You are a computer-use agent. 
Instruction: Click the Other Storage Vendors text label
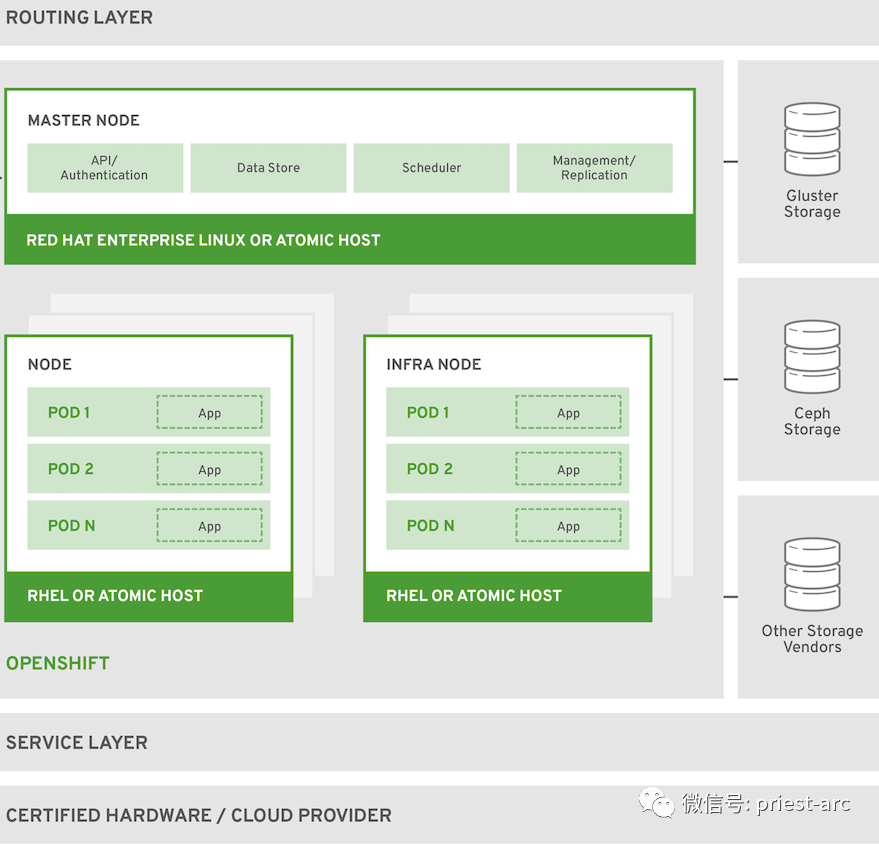point(812,638)
